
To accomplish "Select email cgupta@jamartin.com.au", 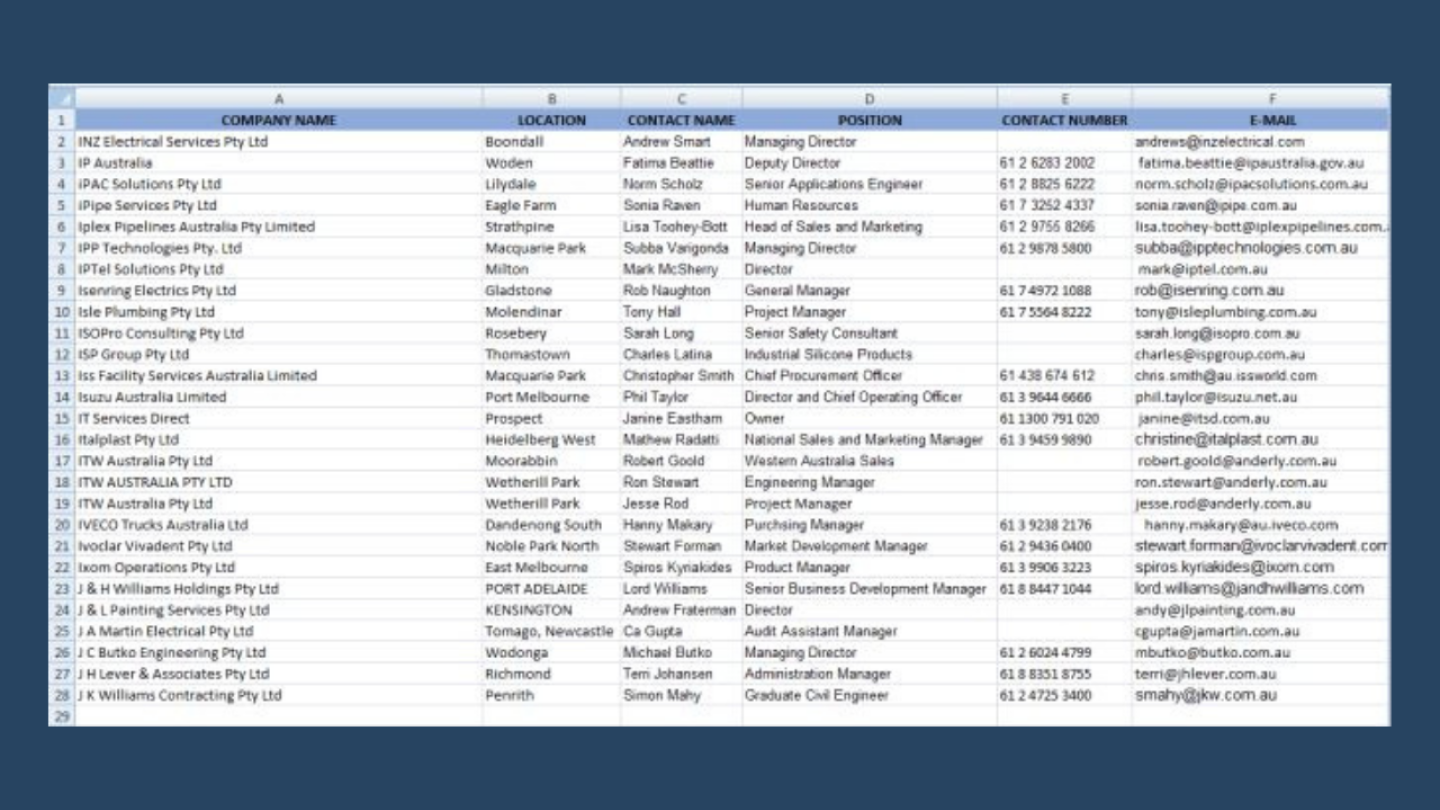I will point(1260,631).
